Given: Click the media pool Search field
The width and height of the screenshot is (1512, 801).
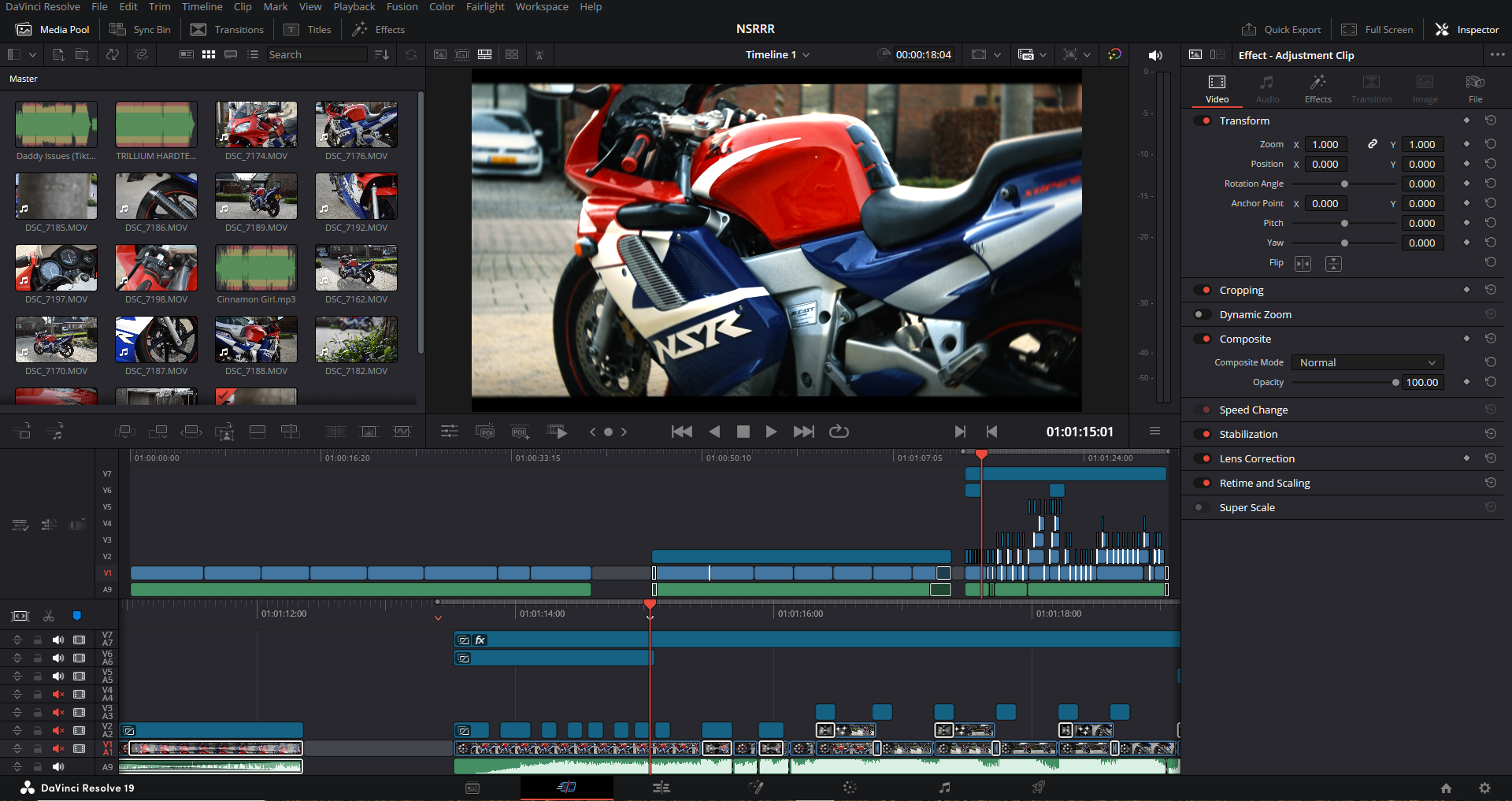Looking at the screenshot, I should [x=317, y=54].
